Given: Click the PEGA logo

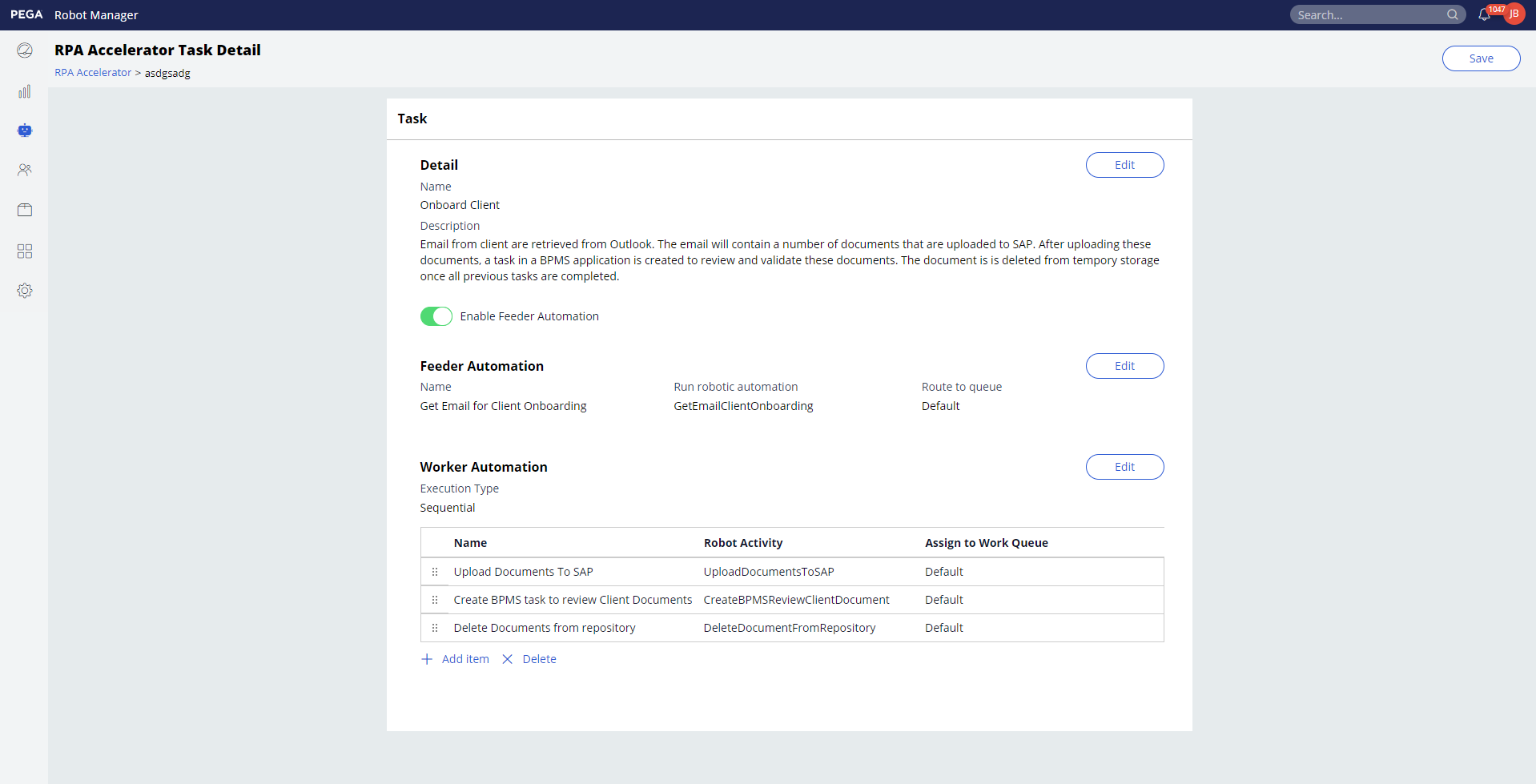Looking at the screenshot, I should coord(26,14).
